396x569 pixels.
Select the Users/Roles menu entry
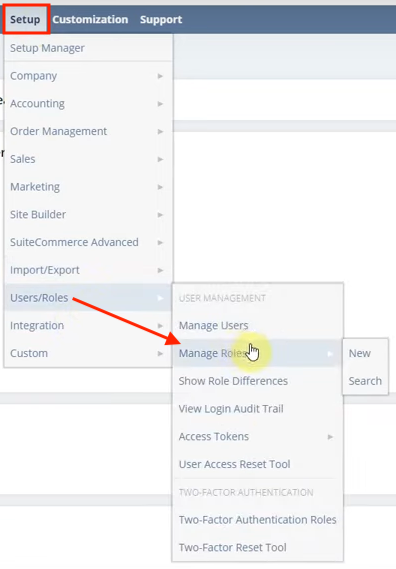tap(89, 298)
